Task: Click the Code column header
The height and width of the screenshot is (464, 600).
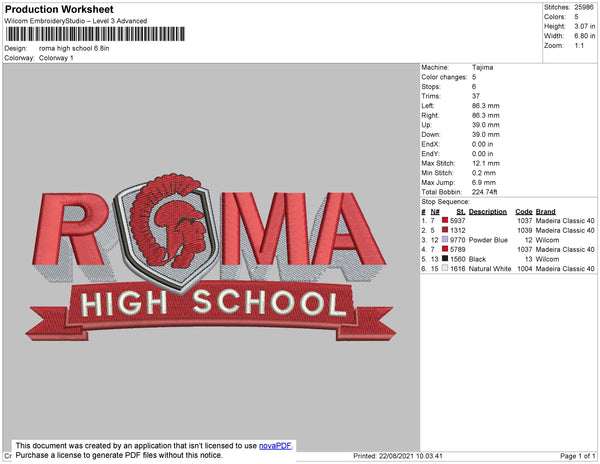Action: click(524, 212)
